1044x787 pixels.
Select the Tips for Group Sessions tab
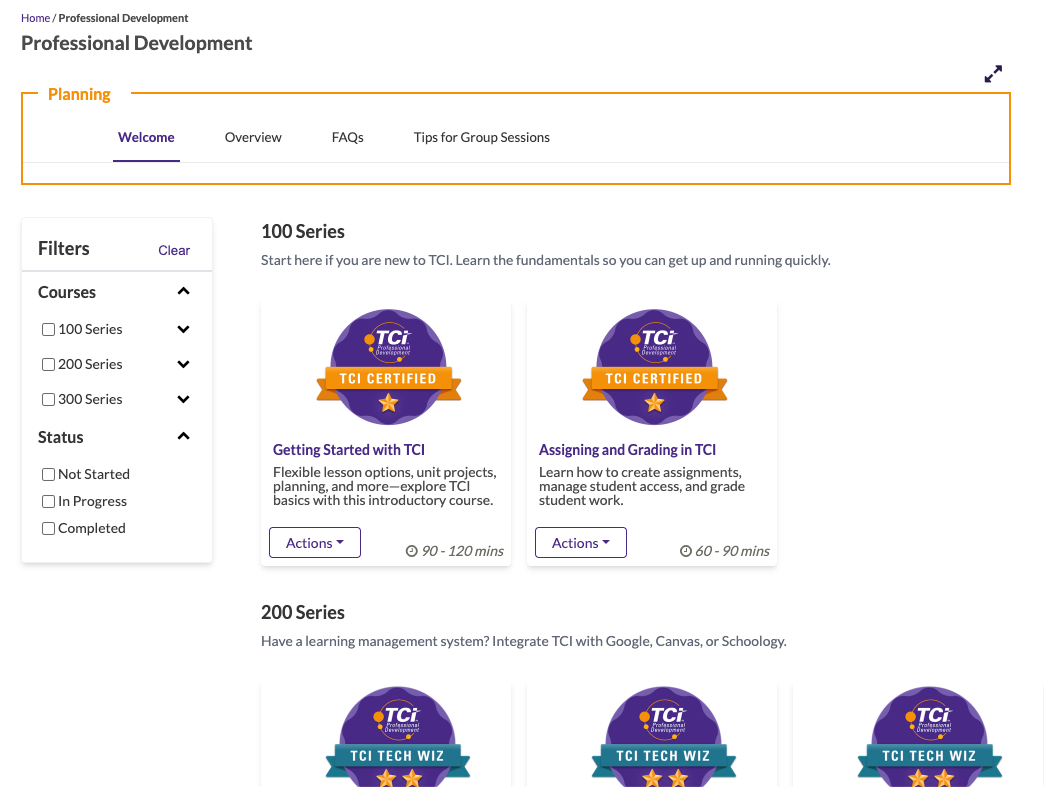[x=481, y=137]
